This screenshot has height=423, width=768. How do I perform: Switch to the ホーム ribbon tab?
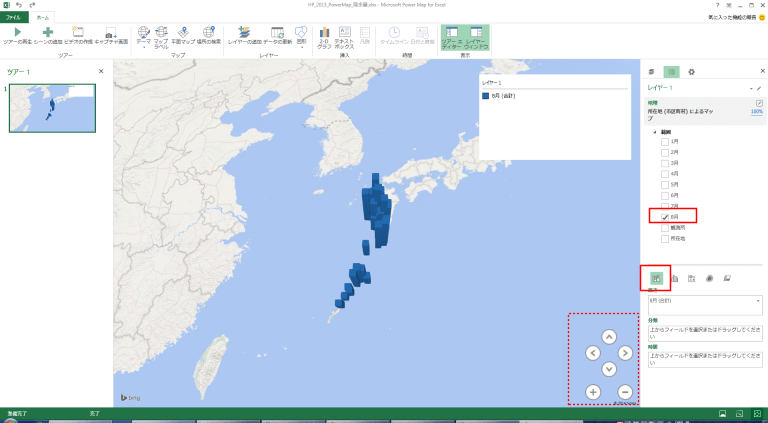(42, 18)
